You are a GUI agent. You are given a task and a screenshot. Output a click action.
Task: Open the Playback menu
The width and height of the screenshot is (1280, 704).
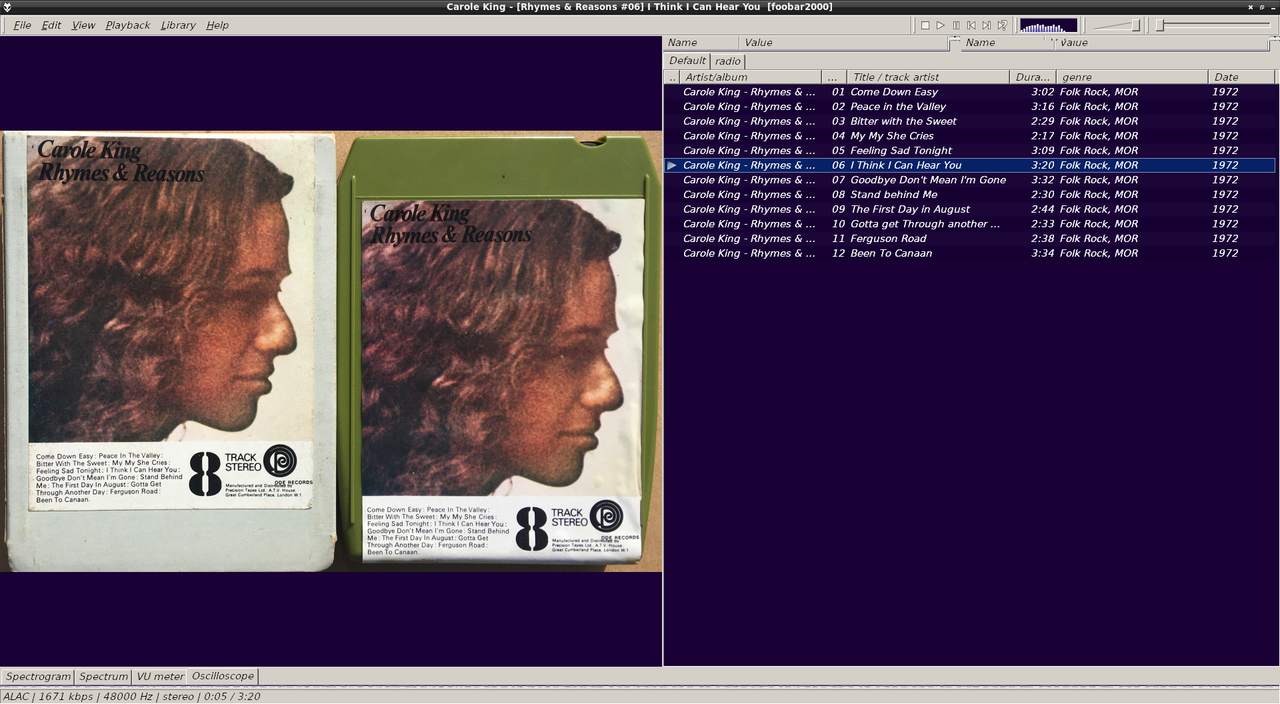click(127, 25)
